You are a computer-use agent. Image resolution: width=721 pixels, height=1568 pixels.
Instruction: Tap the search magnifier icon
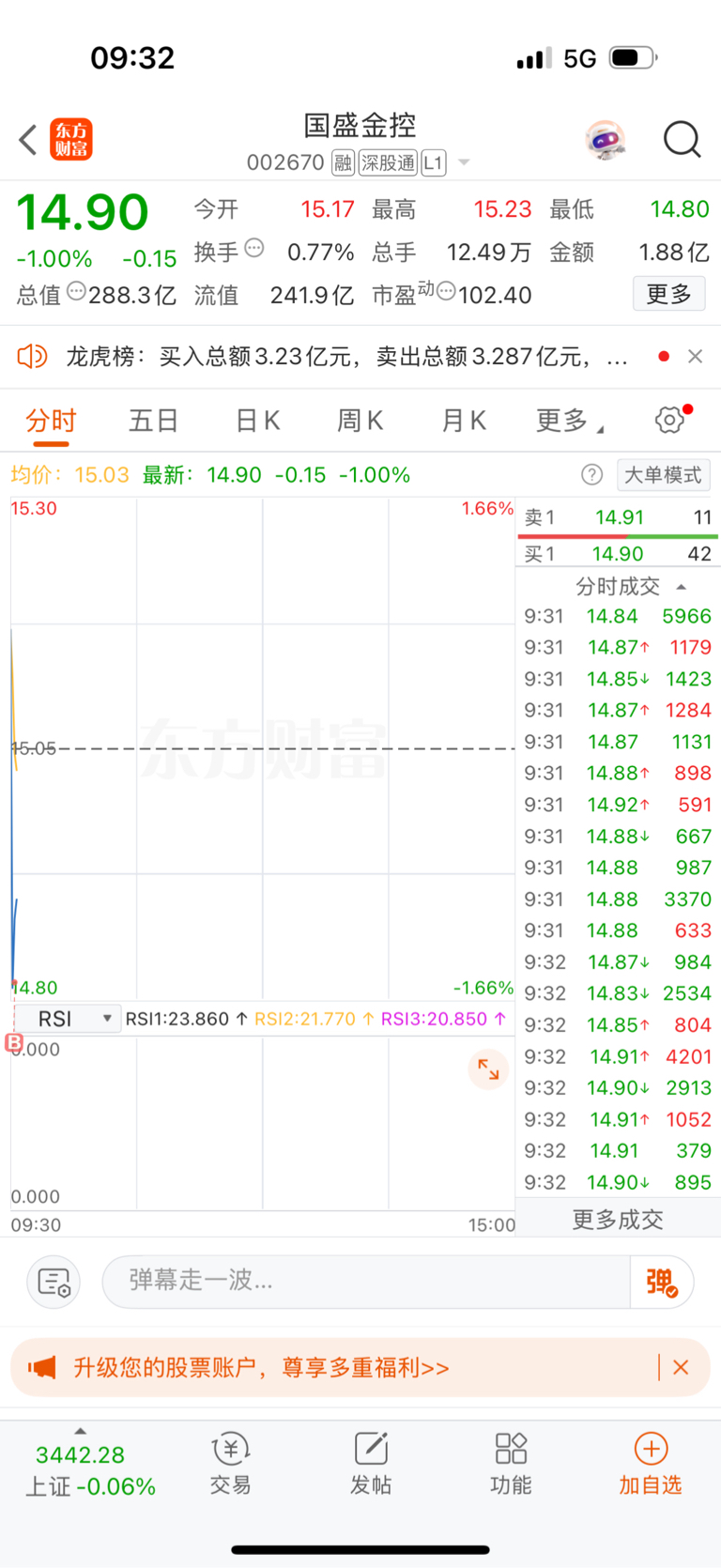point(682,140)
